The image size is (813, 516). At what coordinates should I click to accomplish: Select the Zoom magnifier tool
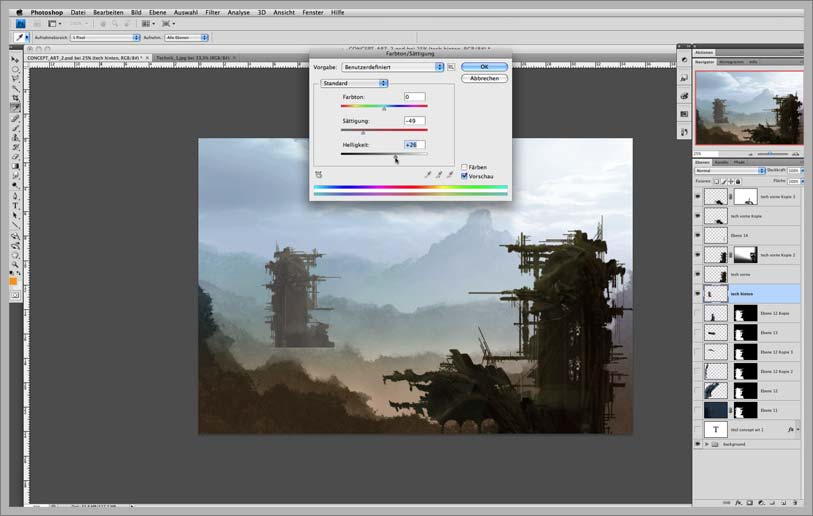[x=15, y=265]
